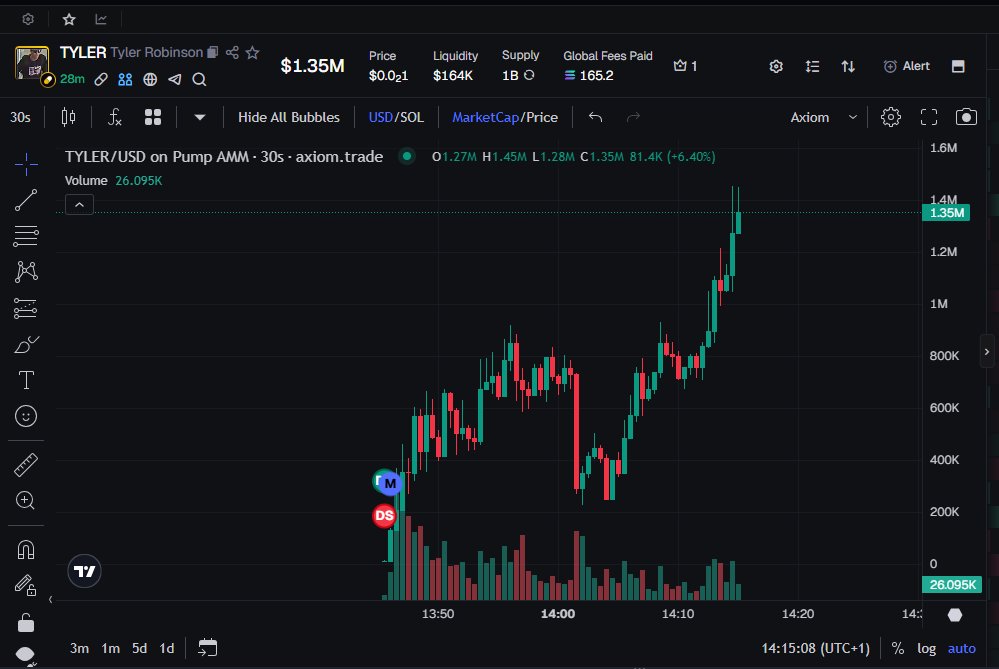
Task: Click Hide All Bubbles button
Action: [x=288, y=117]
